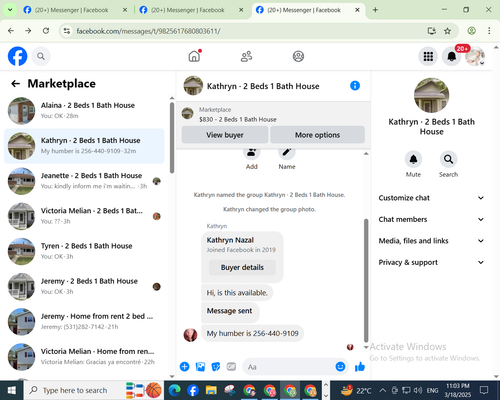The image size is (500, 400).
Task: Expand Media, files and links section
Action: click(431, 241)
